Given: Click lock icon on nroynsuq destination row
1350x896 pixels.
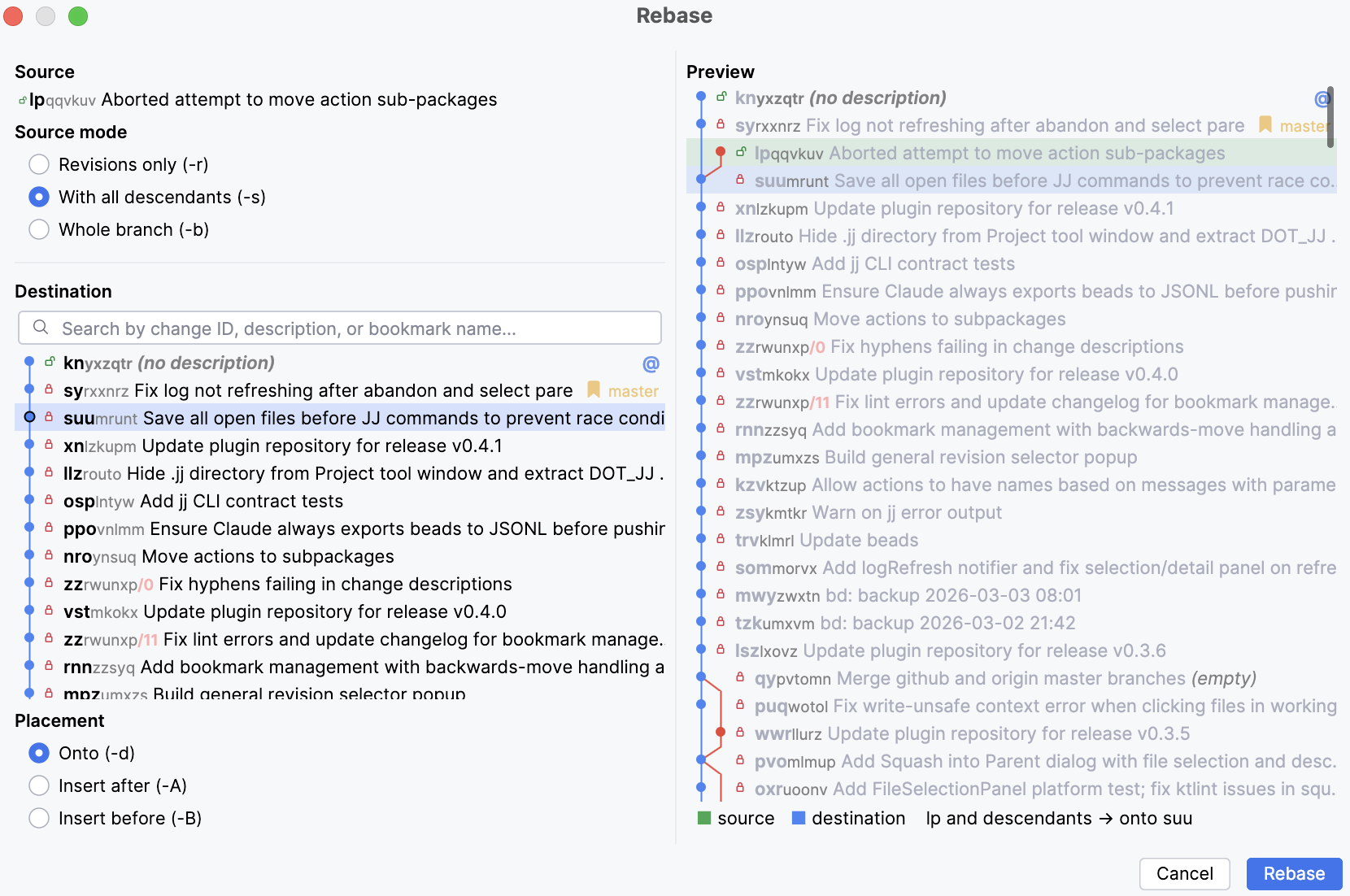Looking at the screenshot, I should pos(49,555).
